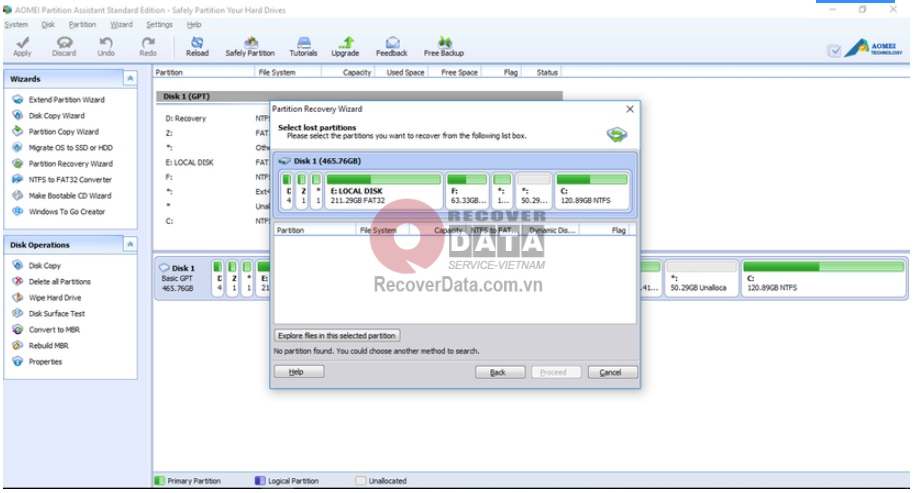Viewport: 918px width, 493px height.
Task: Select C: 120.89GB NTFS block in wizard
Action: coord(591,190)
